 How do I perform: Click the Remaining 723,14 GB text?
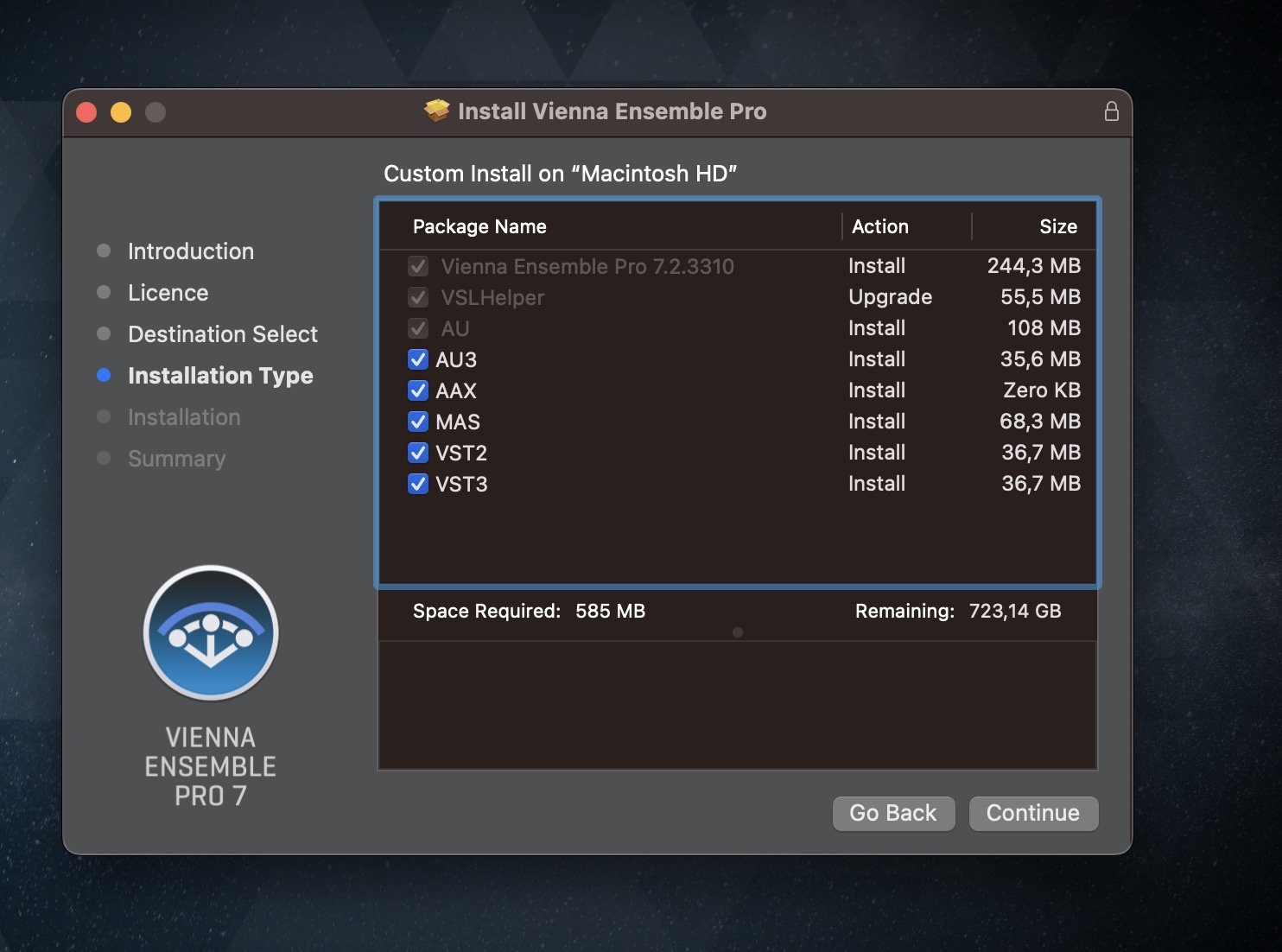(x=958, y=611)
